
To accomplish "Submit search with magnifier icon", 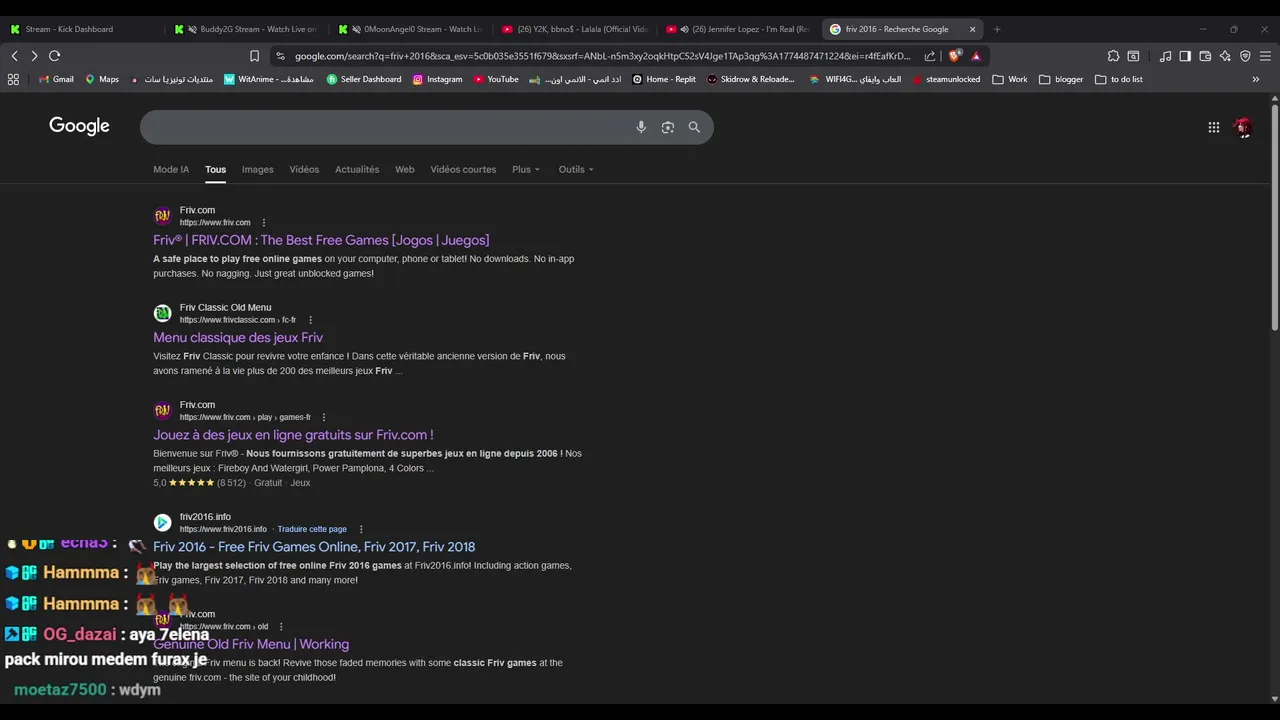I will pos(694,127).
